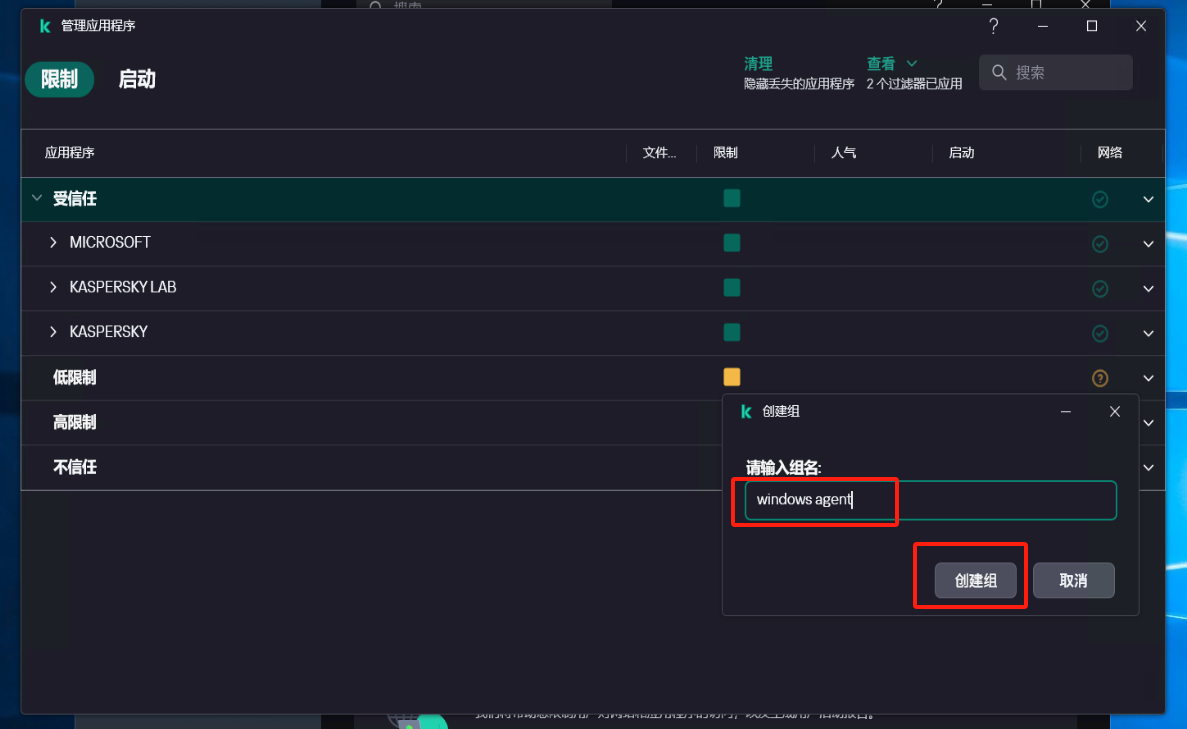Screen dimensions: 1187x729
Task: Click the 搜索 search field
Action: coord(1056,72)
